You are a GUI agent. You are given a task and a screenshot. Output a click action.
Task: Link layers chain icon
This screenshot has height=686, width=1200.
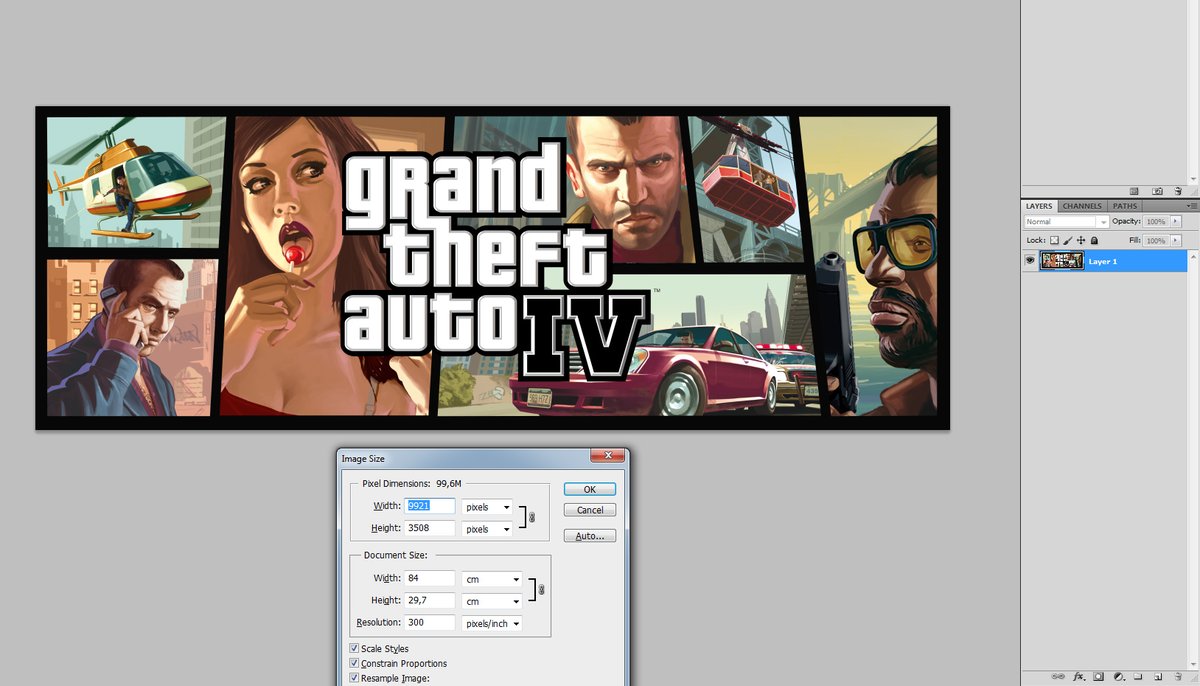coord(1058,676)
